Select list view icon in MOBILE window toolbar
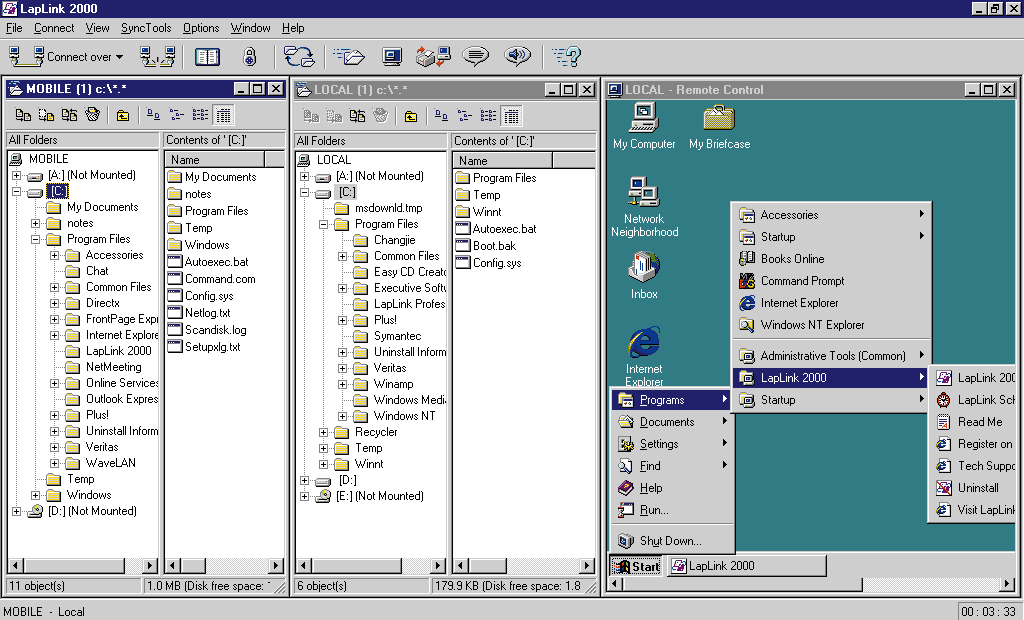 tap(200, 116)
